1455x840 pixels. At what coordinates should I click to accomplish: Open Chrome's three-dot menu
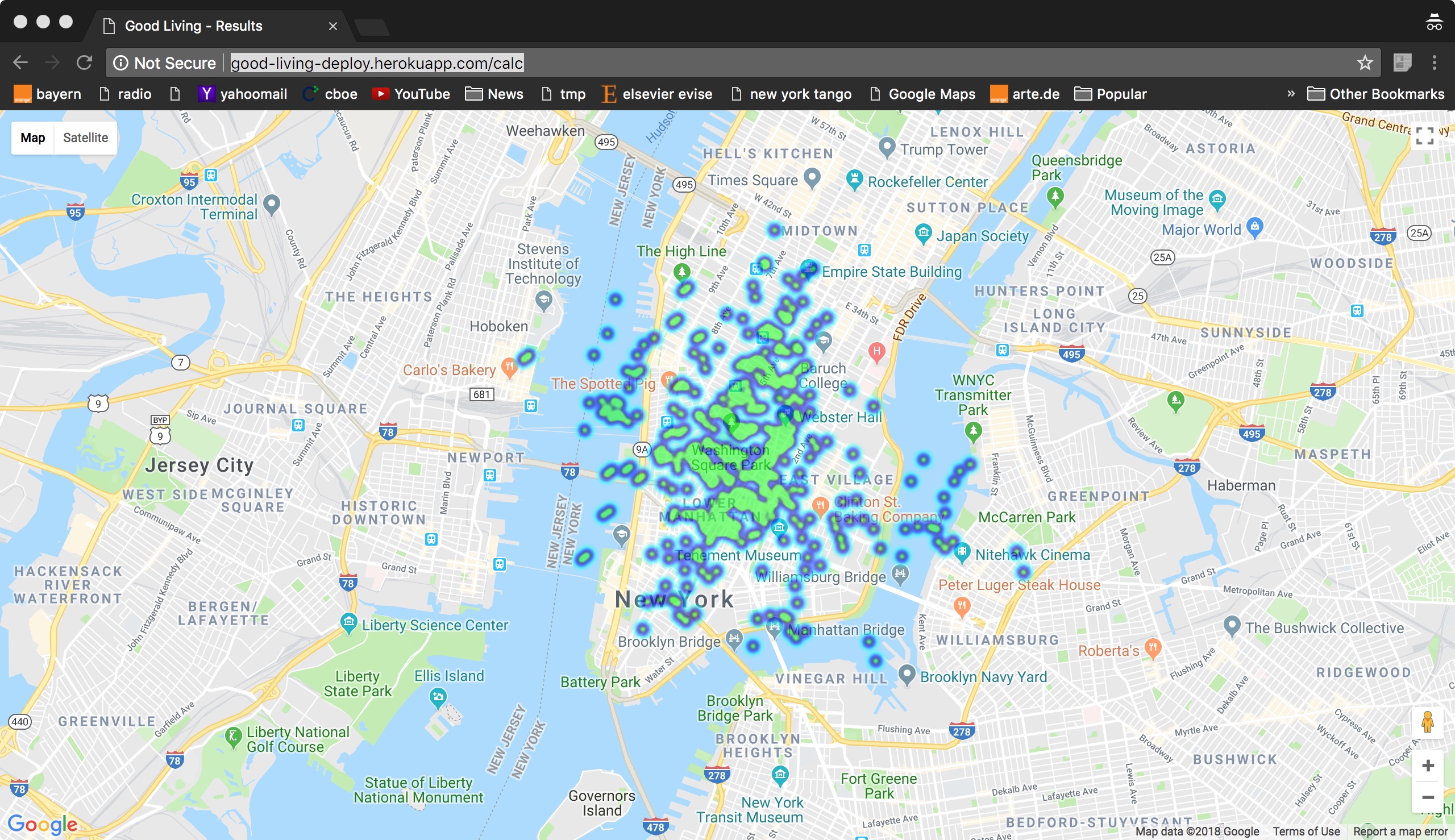pos(1434,63)
